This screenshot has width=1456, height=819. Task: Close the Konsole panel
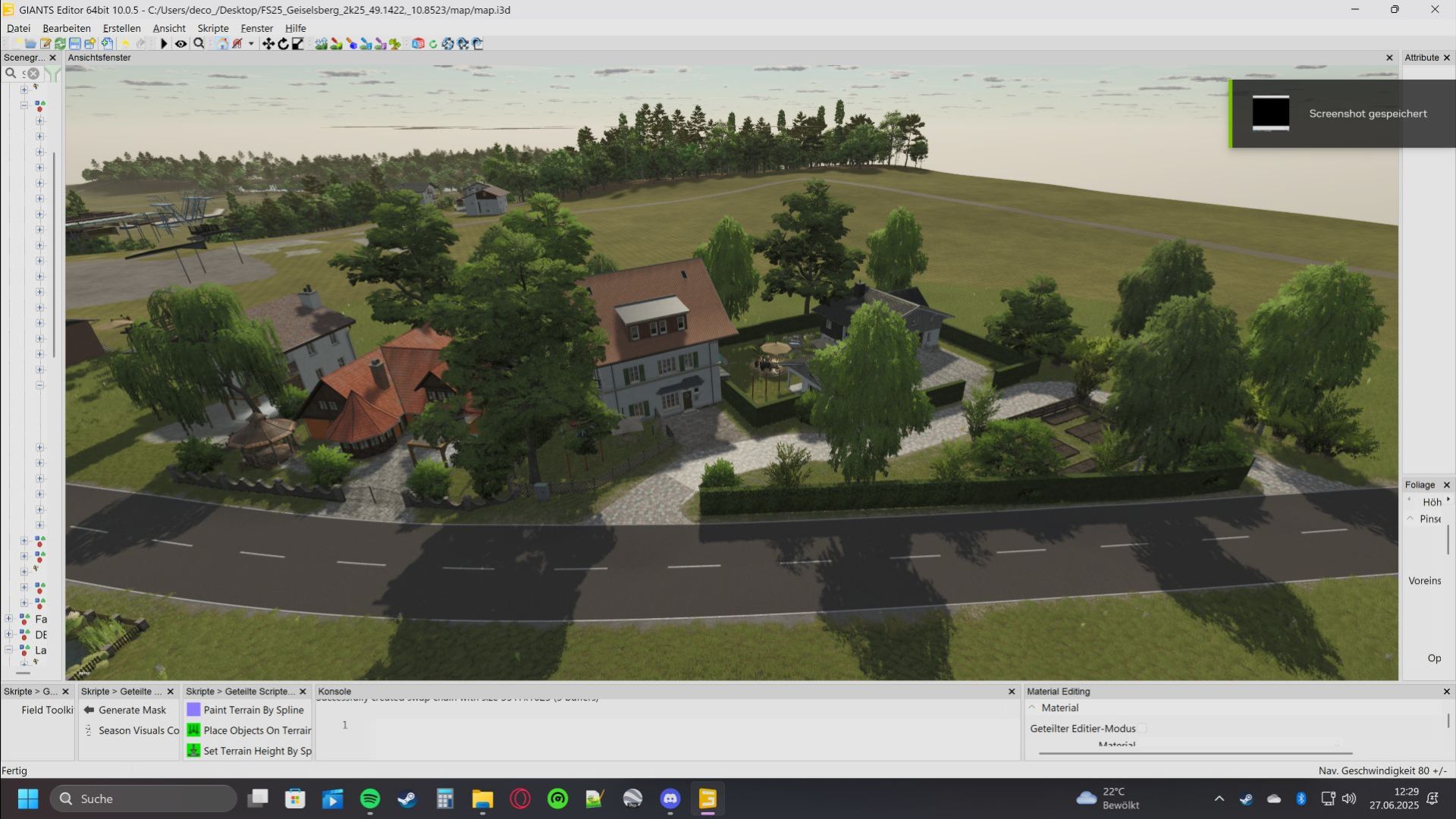tap(1012, 692)
